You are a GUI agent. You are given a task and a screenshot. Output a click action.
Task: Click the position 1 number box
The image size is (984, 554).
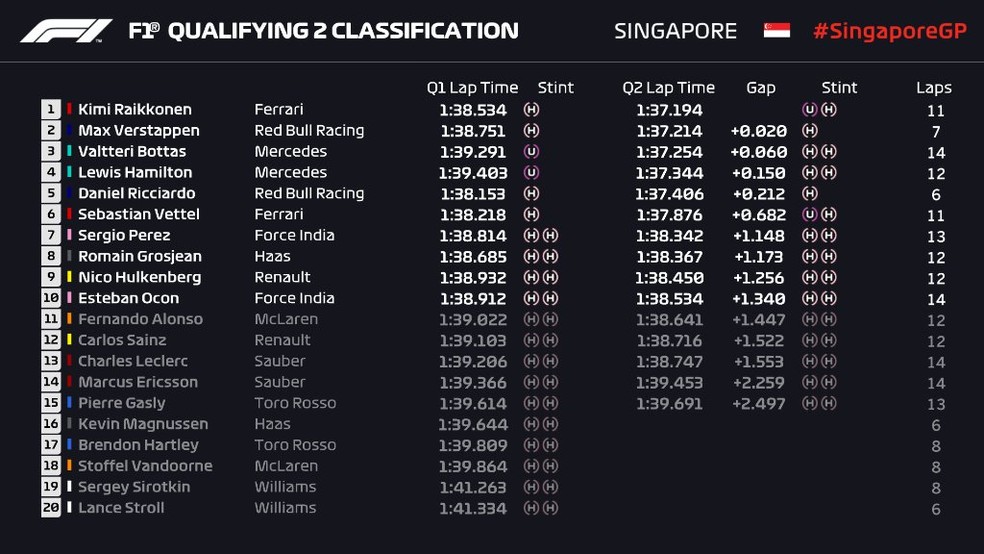tap(50, 109)
